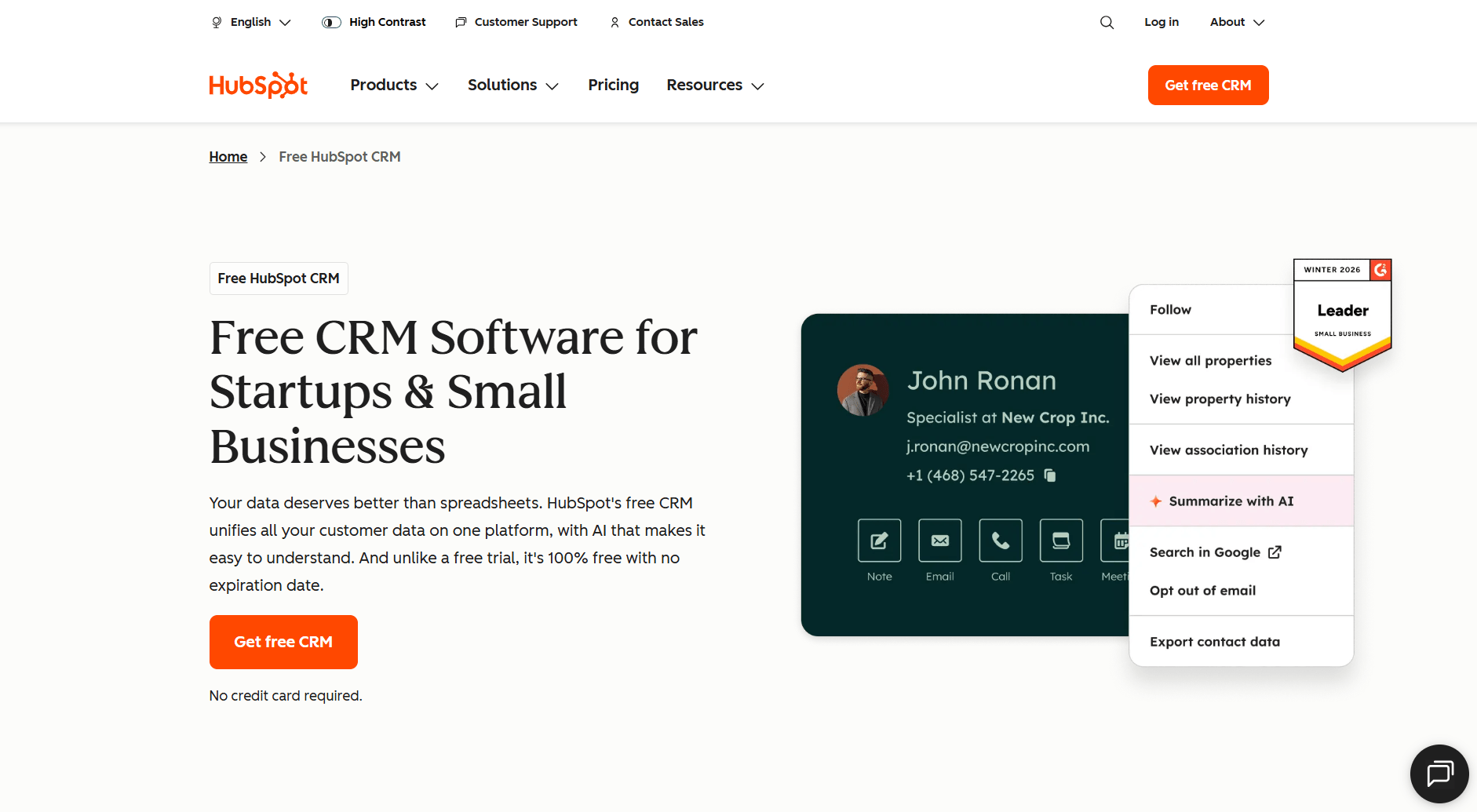Viewport: 1477px width, 812px height.
Task: Click the Task icon on contact card
Action: [x=1061, y=540]
